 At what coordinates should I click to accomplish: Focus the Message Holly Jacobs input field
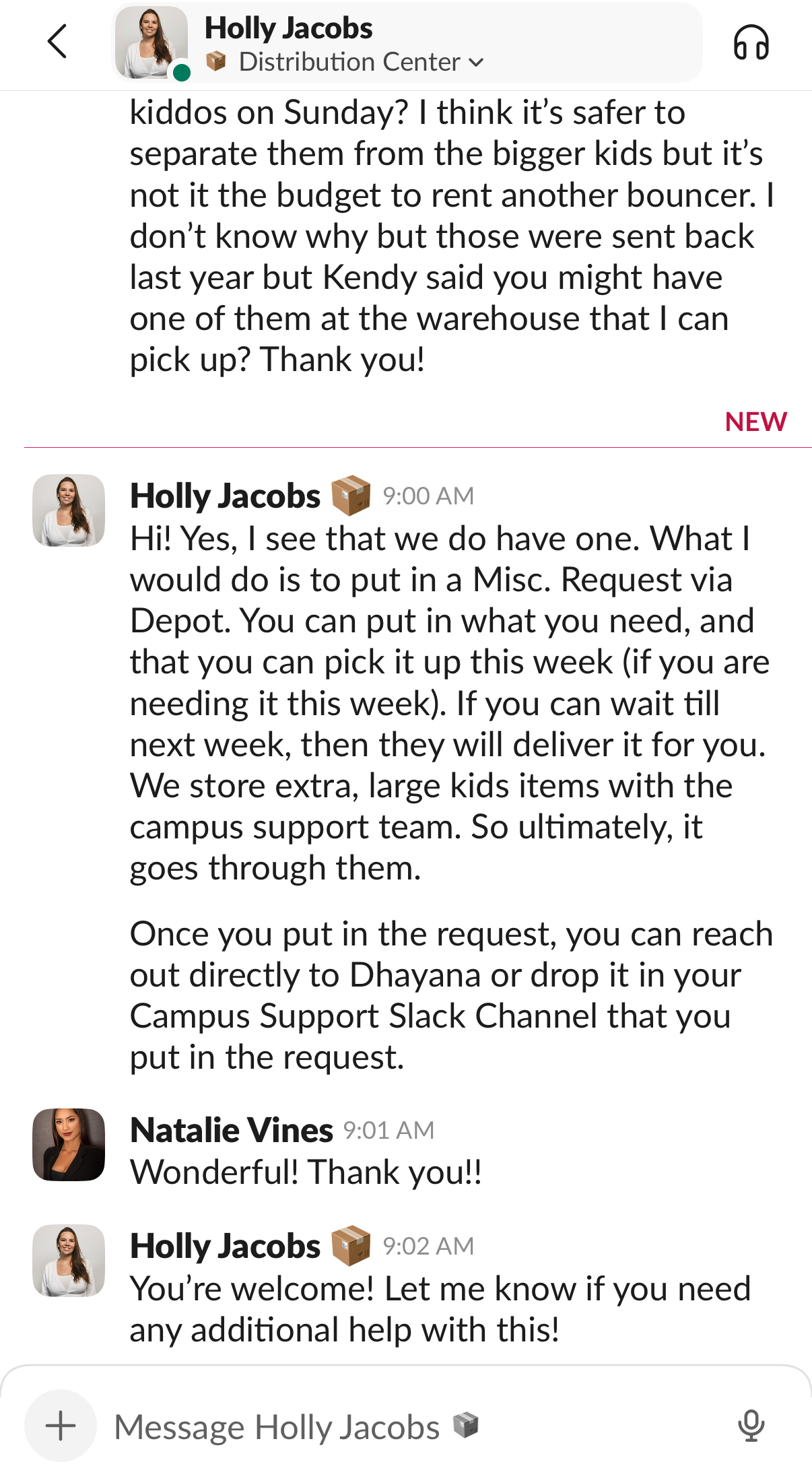276,1426
